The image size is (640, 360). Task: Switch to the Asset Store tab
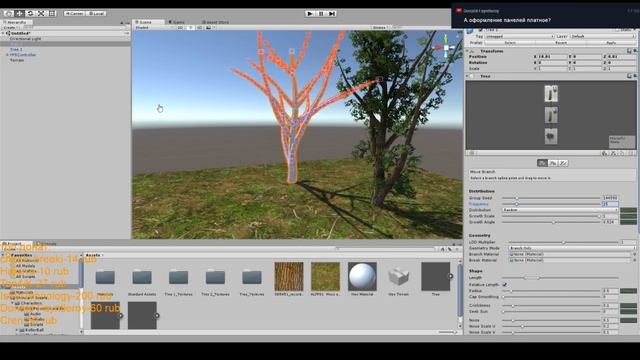[x=216, y=22]
